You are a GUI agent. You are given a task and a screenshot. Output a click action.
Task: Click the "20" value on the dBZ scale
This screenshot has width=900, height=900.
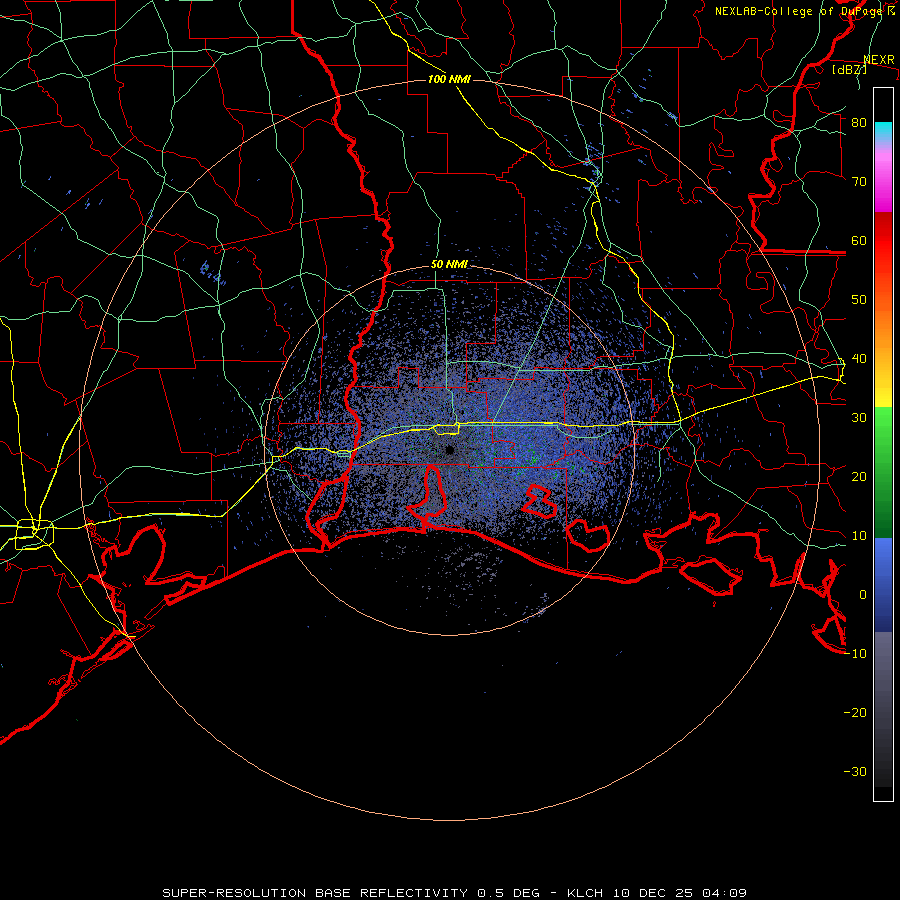859,476
